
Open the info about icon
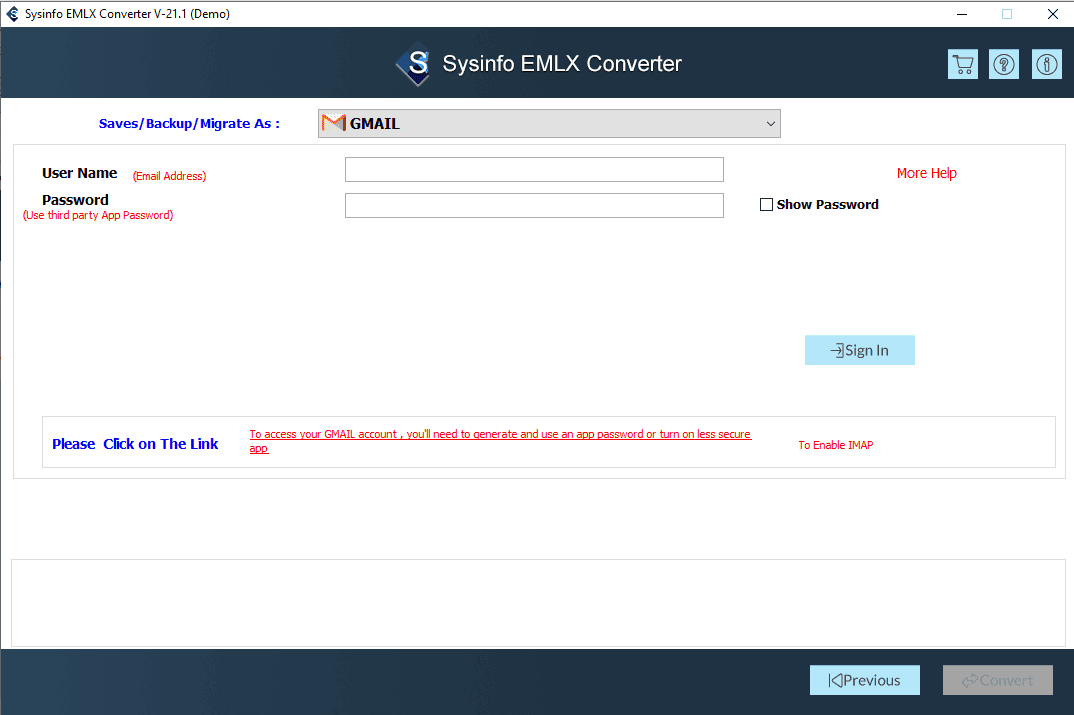1046,64
